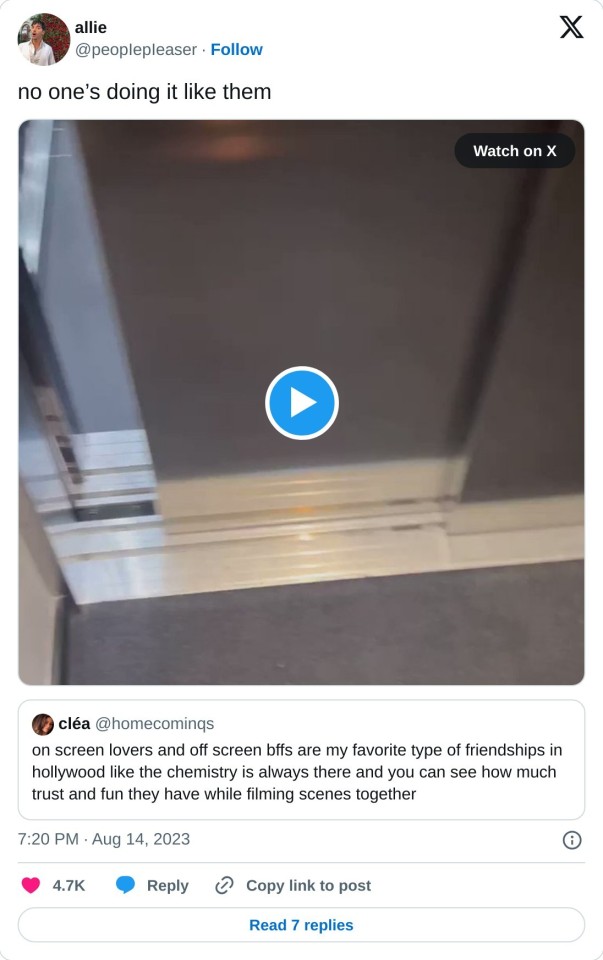Screen dimensions: 603x960
Task: Open the quoted tweet text body
Action: 297,772
